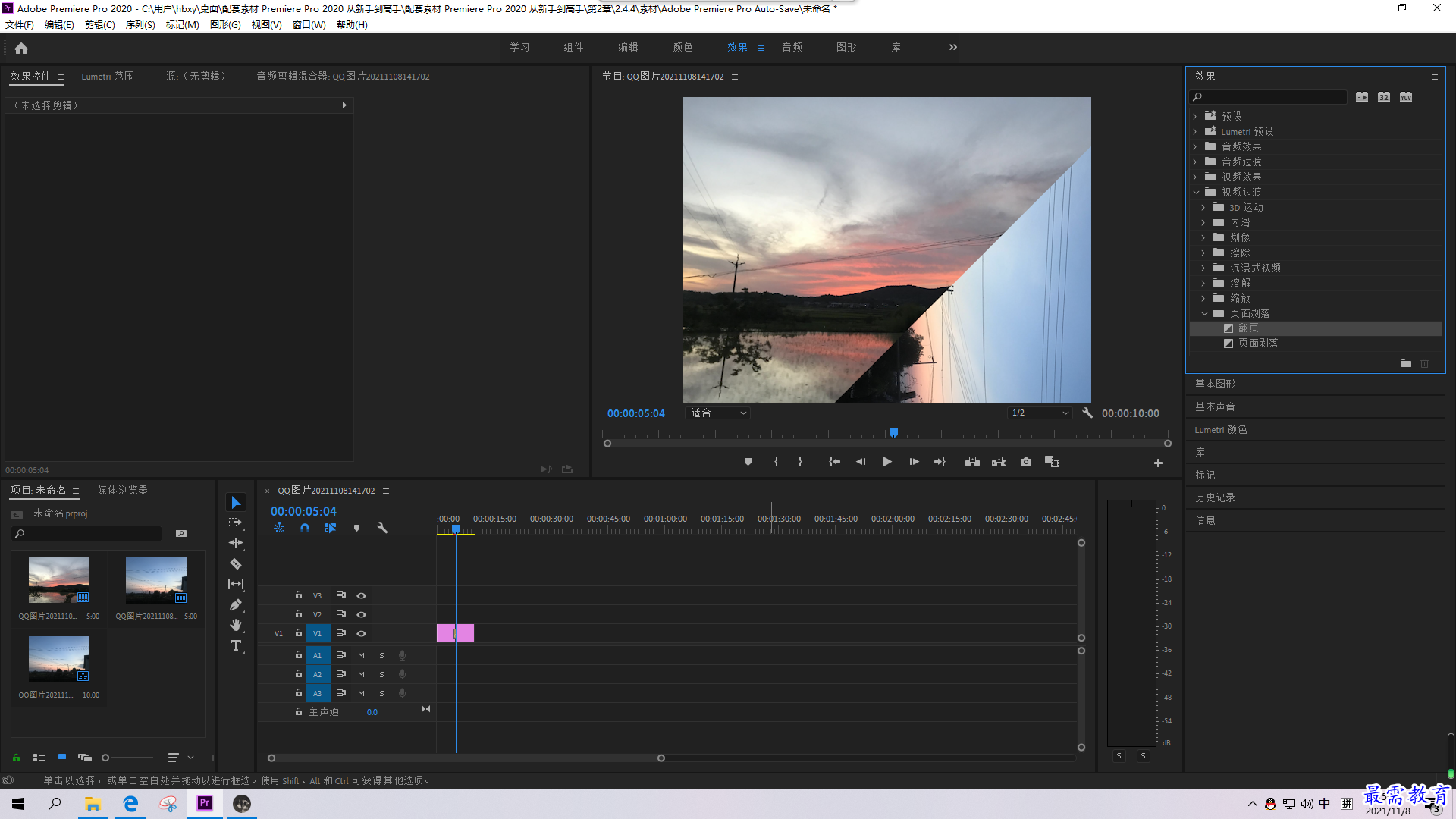1456x819 pixels.
Task: Toggle V1 track output eye
Action: click(362, 634)
